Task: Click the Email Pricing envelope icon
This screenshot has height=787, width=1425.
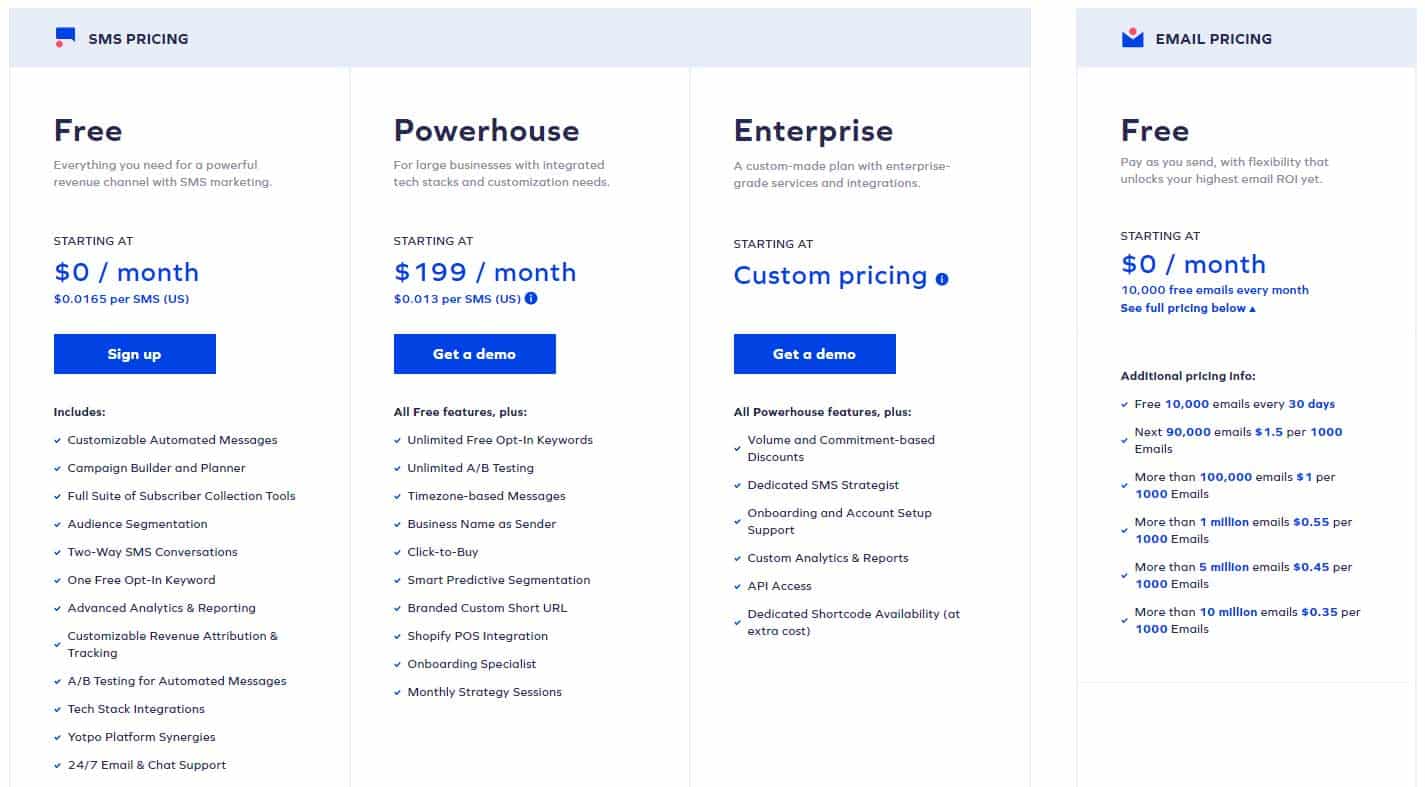Action: [1132, 38]
